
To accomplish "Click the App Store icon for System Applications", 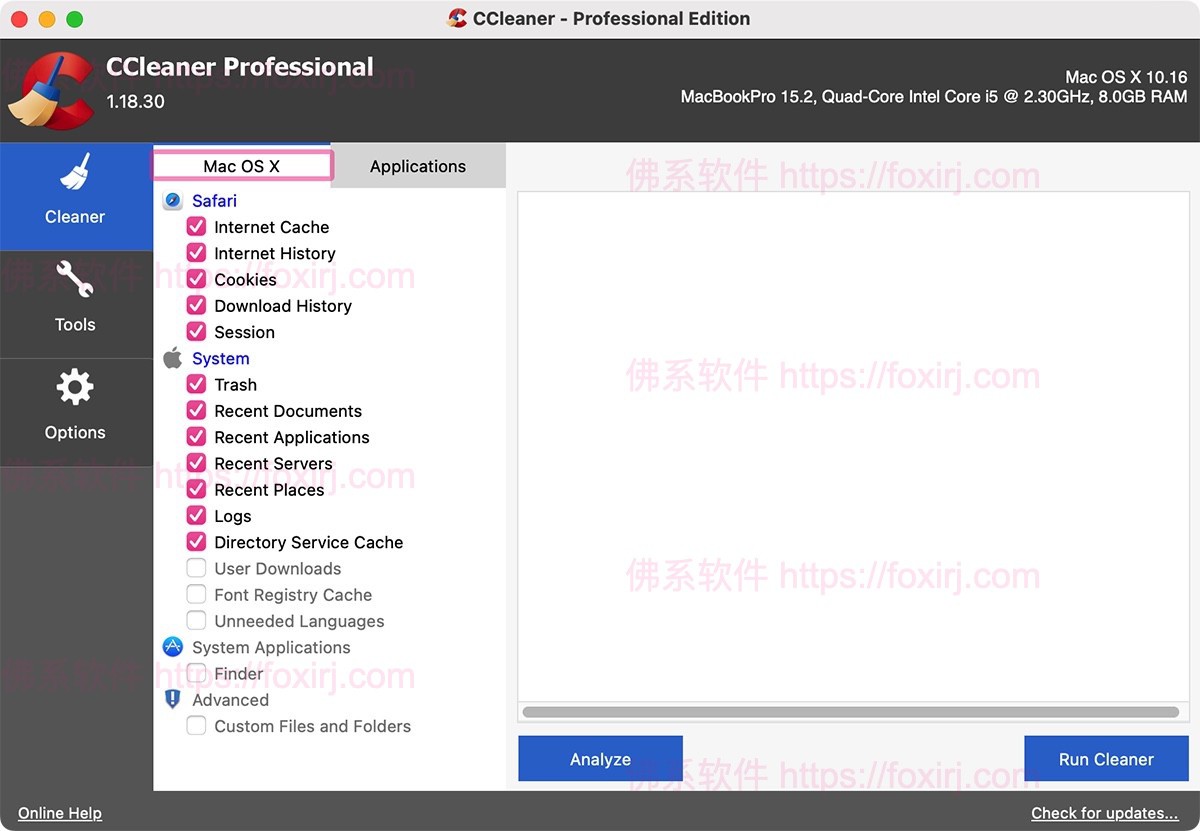I will tap(173, 648).
